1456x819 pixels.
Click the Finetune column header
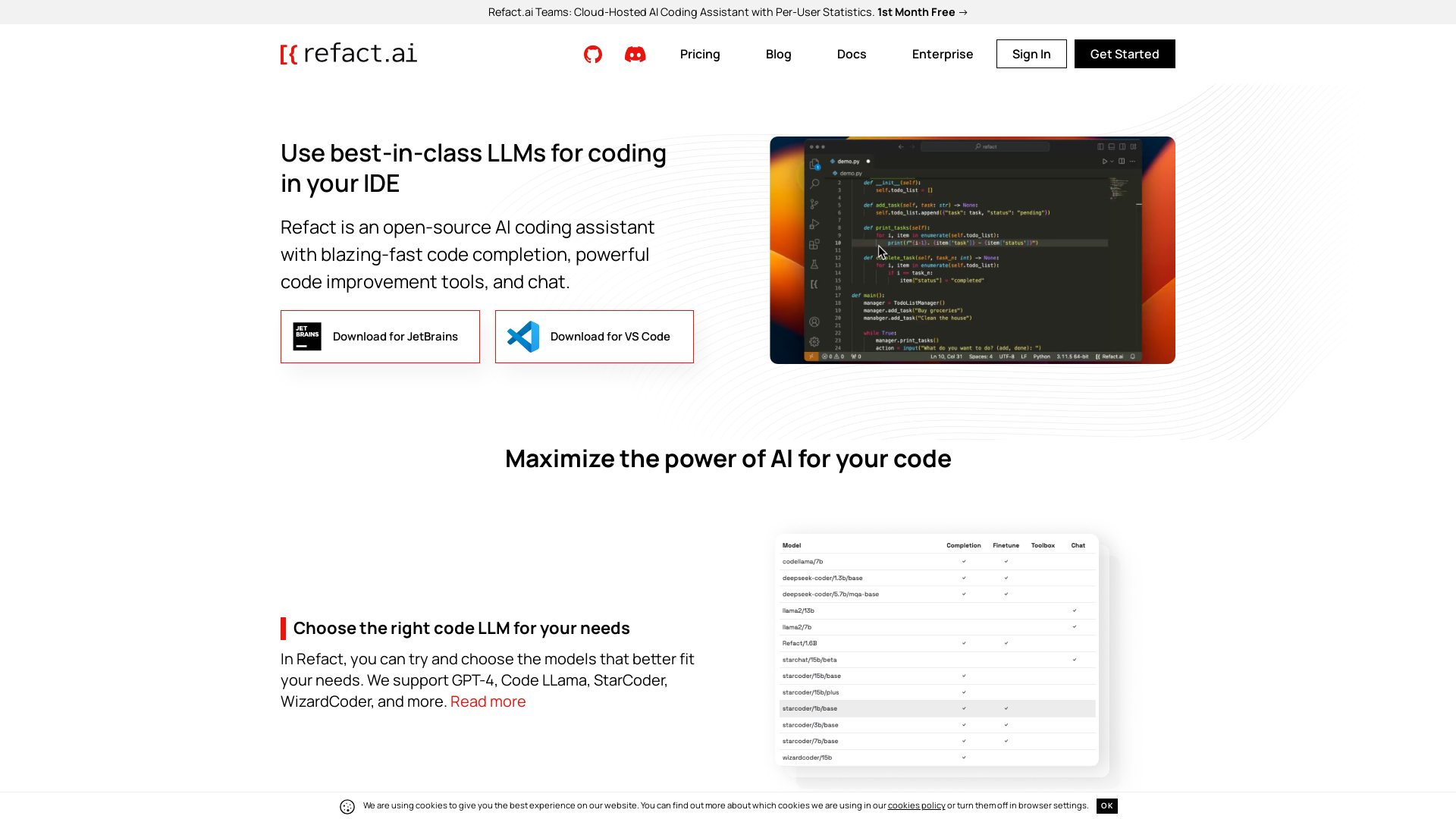(x=1006, y=545)
